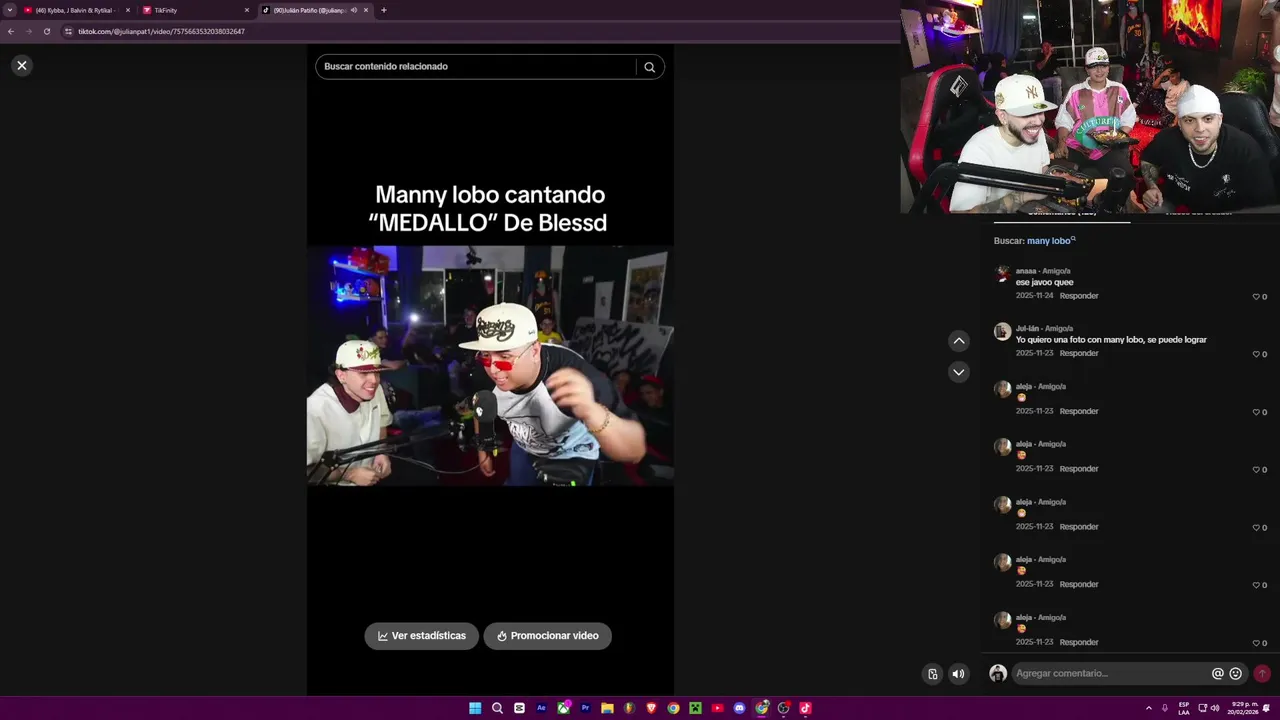This screenshot has width=1280, height=720.
Task: Open the emoji picker in comment box
Action: click(x=1236, y=674)
